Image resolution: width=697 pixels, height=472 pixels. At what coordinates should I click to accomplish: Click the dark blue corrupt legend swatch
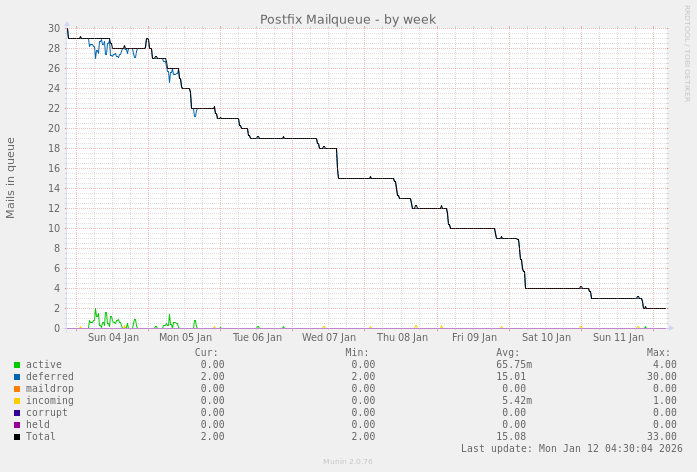[x=17, y=413]
